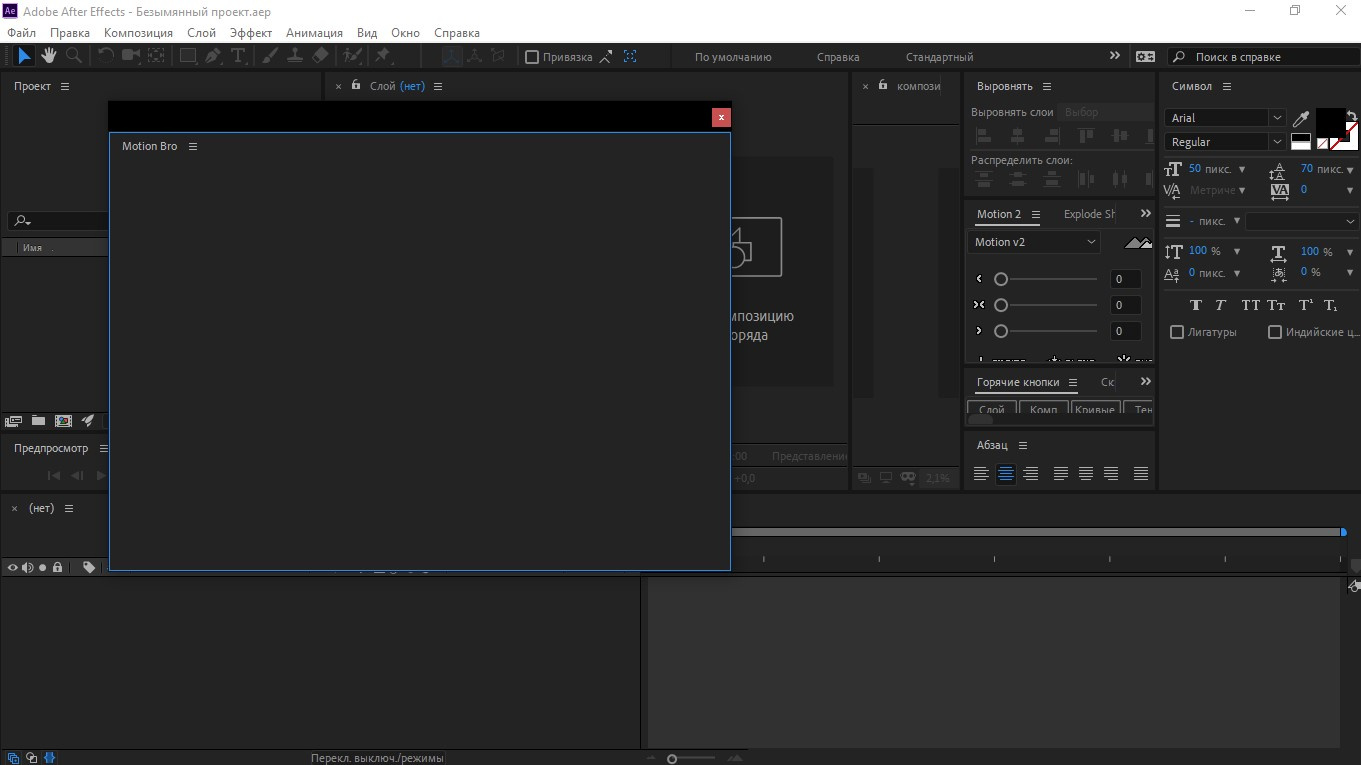This screenshot has height=765, width=1361.
Task: Select the Horizontal Type tool
Action: tap(238, 57)
